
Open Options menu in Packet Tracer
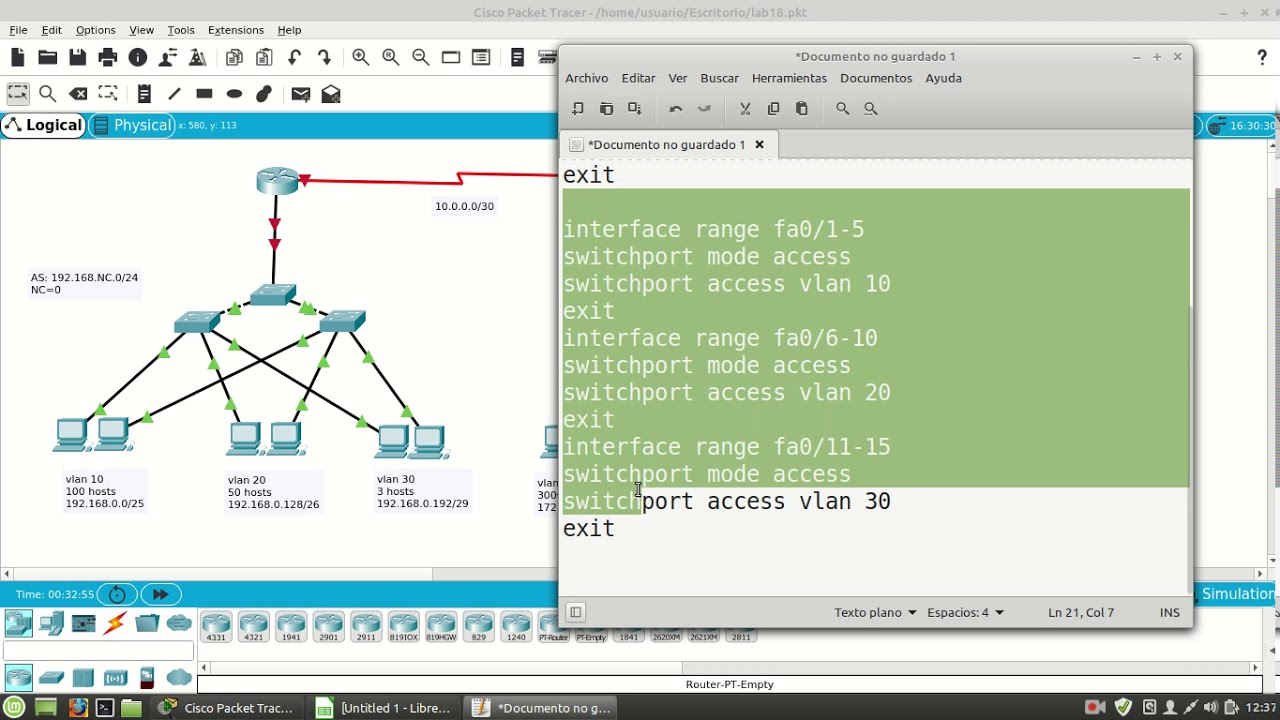click(95, 30)
